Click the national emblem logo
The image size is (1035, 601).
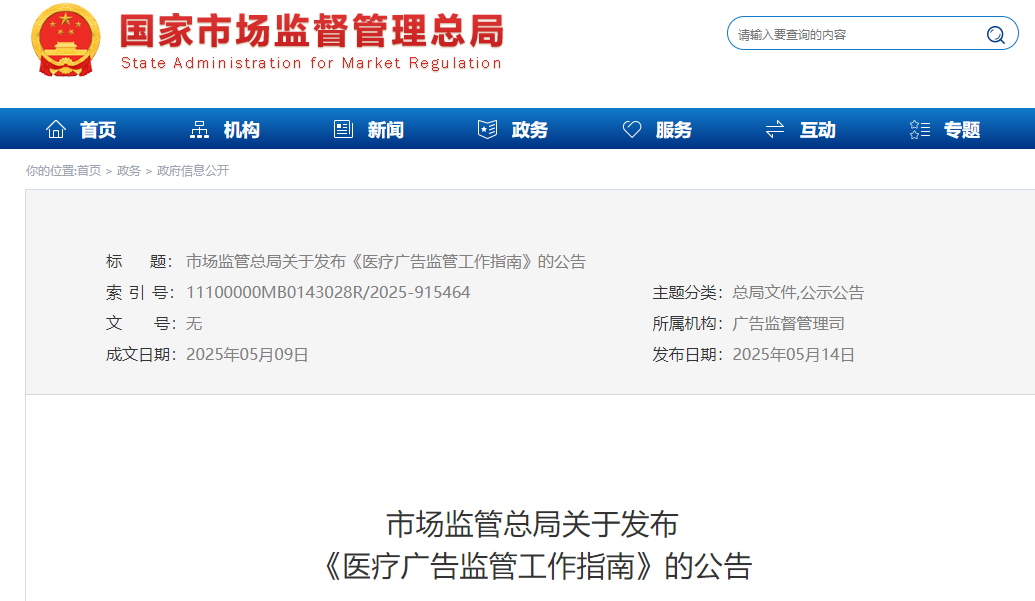click(64, 43)
